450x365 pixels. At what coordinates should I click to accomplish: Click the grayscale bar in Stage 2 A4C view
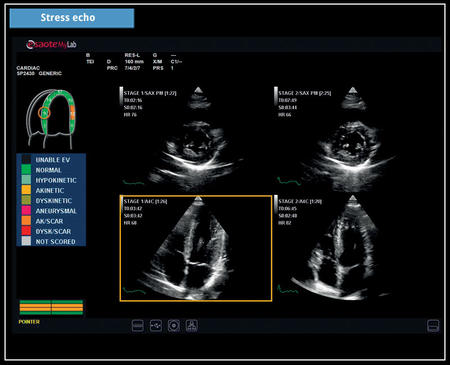tap(276, 205)
